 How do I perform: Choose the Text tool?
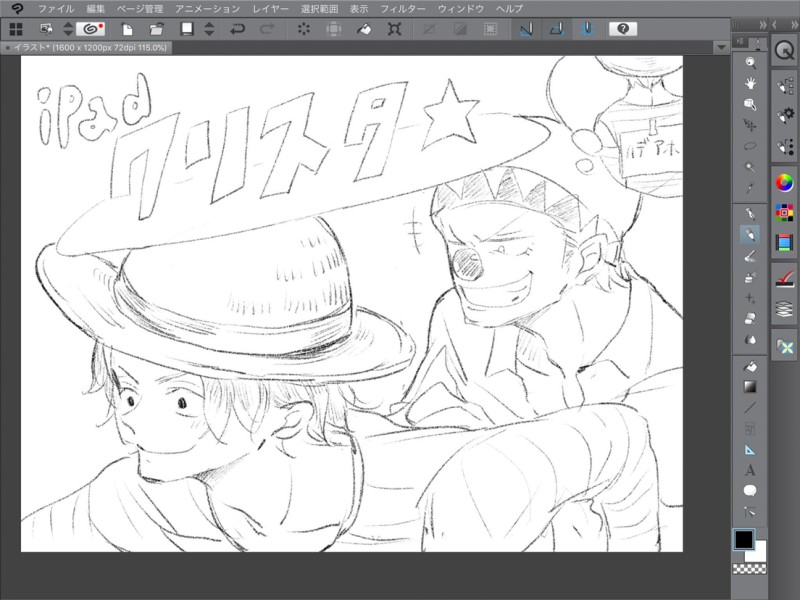point(750,470)
